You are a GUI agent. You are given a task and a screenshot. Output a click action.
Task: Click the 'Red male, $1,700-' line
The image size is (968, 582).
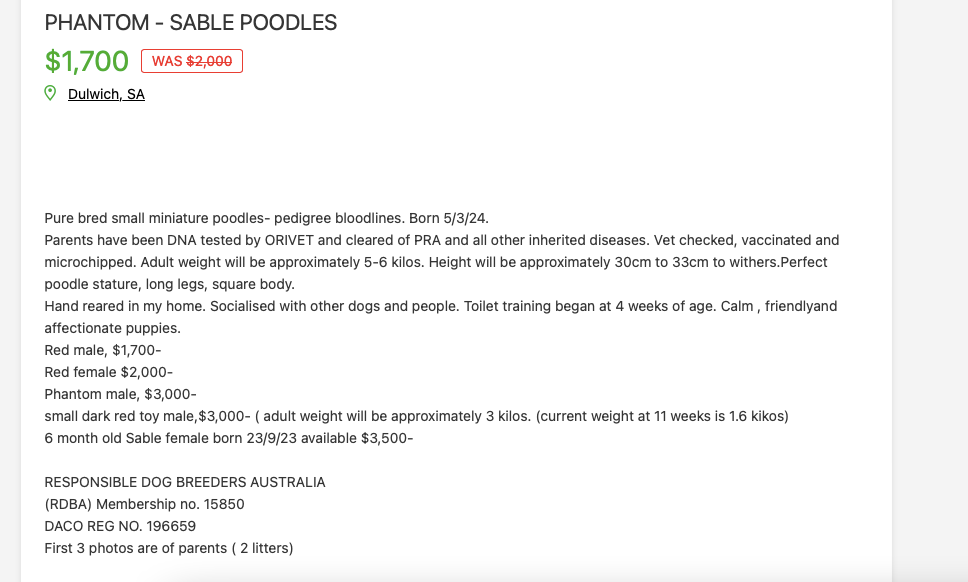[103, 351]
